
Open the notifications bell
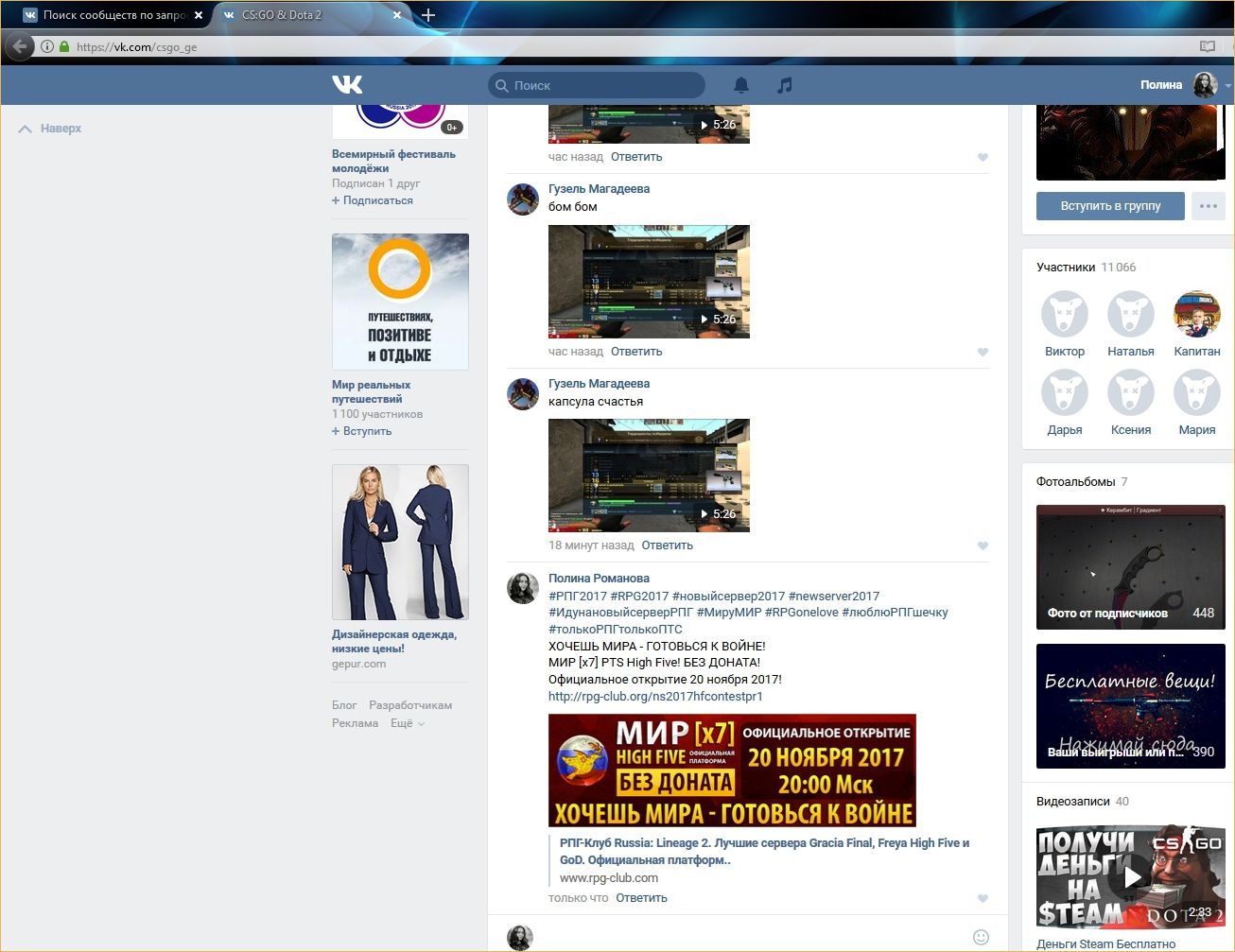coord(741,85)
